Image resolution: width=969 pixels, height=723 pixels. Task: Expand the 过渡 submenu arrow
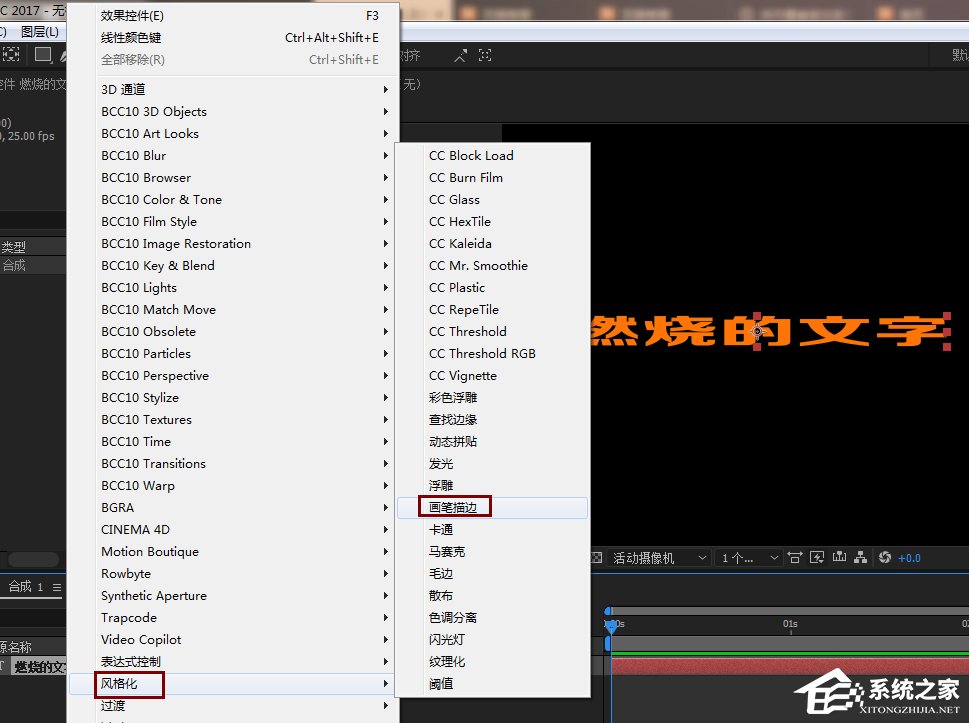pos(386,706)
